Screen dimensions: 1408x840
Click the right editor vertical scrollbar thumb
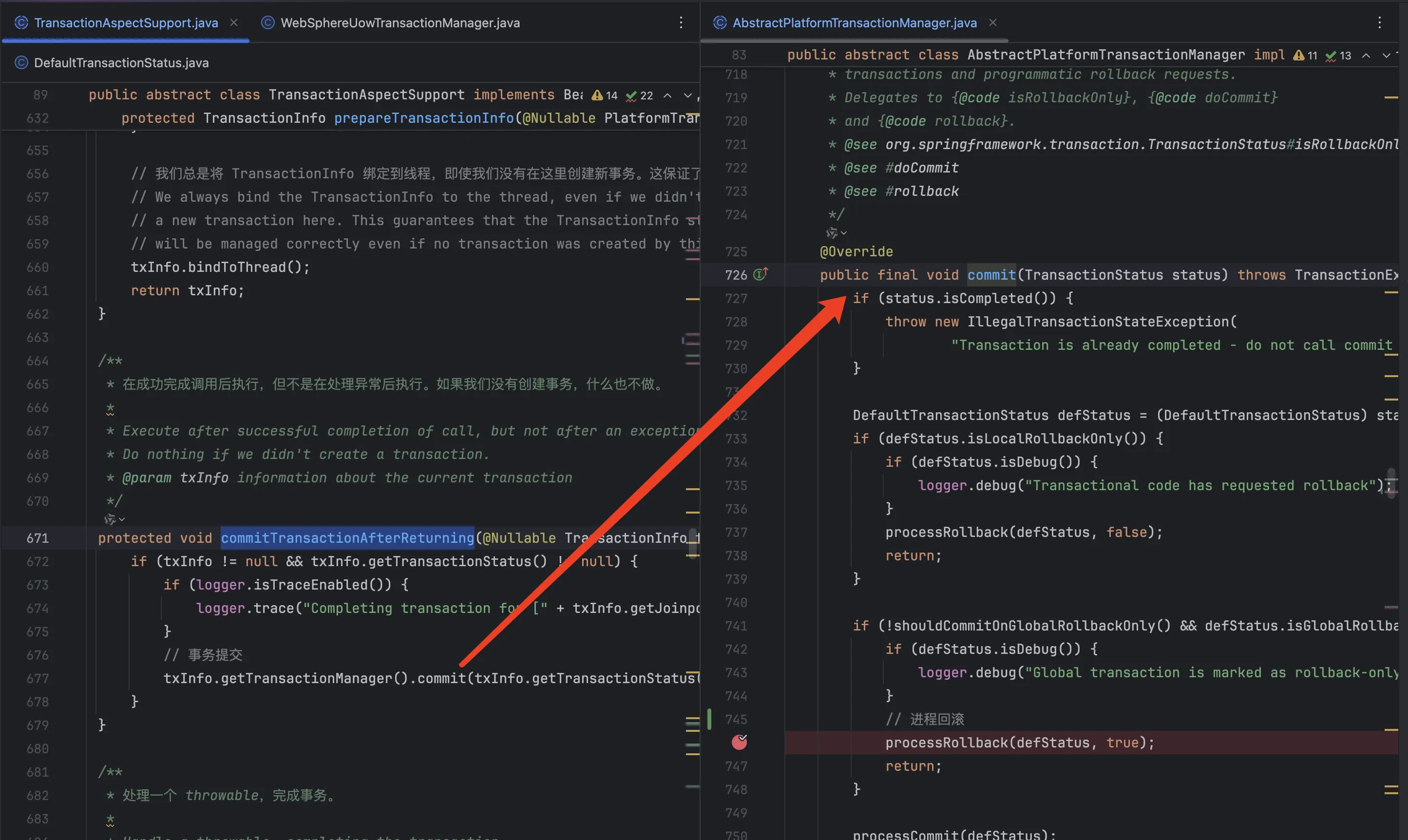[1391, 483]
